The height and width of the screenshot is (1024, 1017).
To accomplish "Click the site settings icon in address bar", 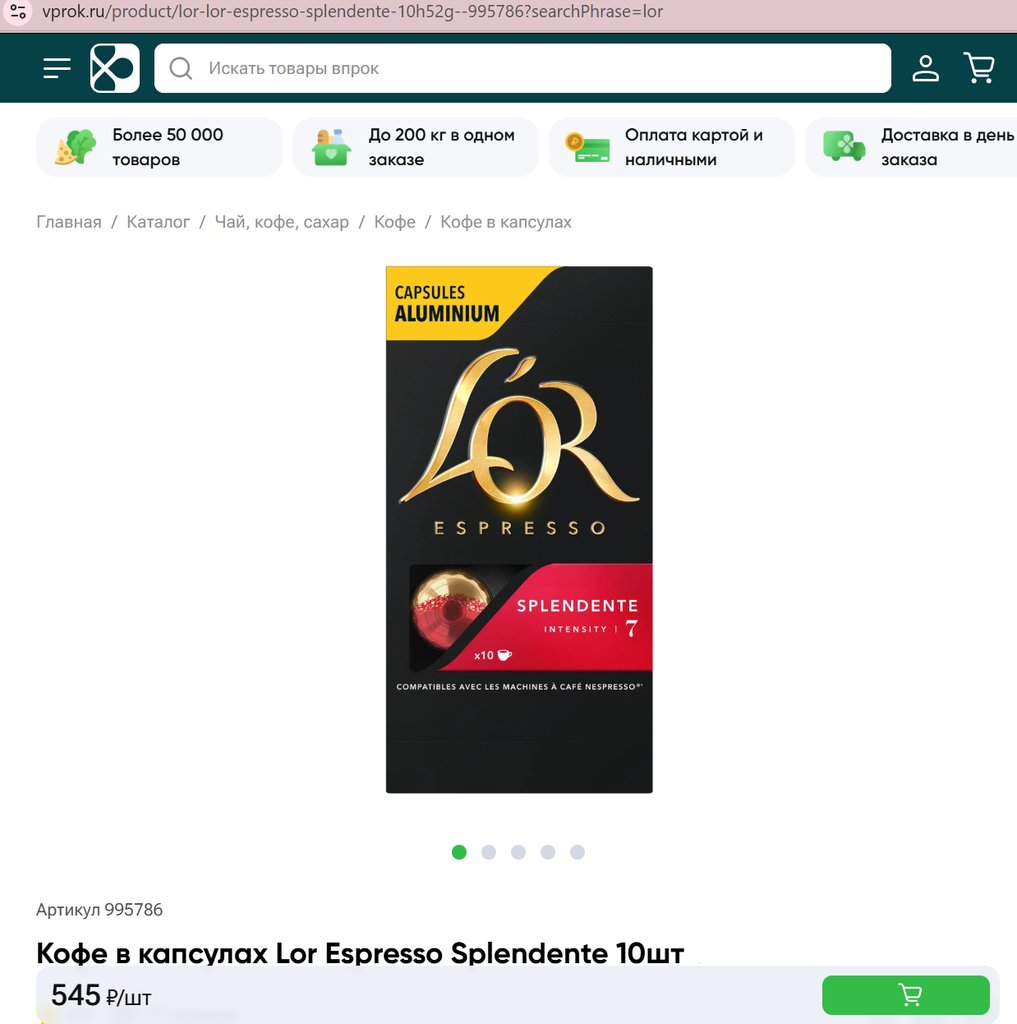I will (18, 12).
